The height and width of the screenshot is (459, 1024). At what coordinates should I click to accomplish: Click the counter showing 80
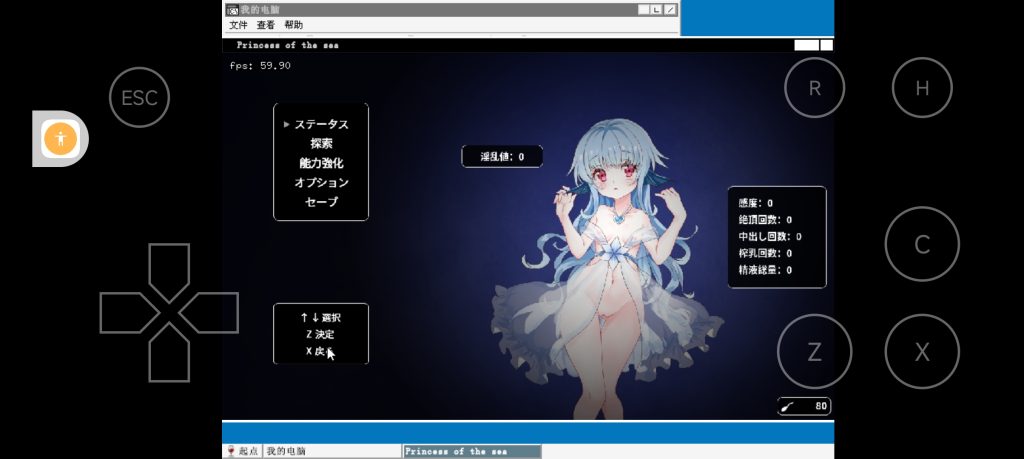coord(804,406)
